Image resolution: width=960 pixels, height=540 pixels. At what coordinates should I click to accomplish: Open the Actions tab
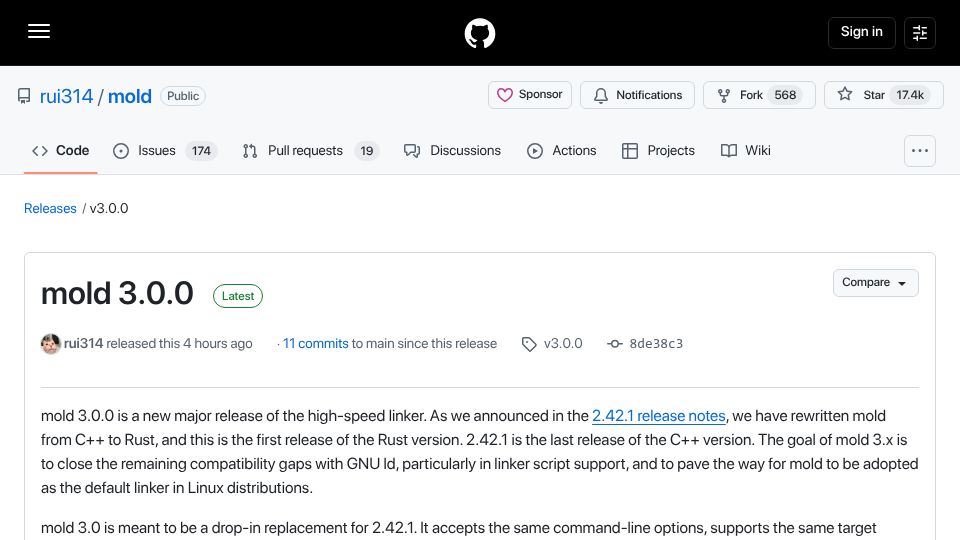point(561,151)
